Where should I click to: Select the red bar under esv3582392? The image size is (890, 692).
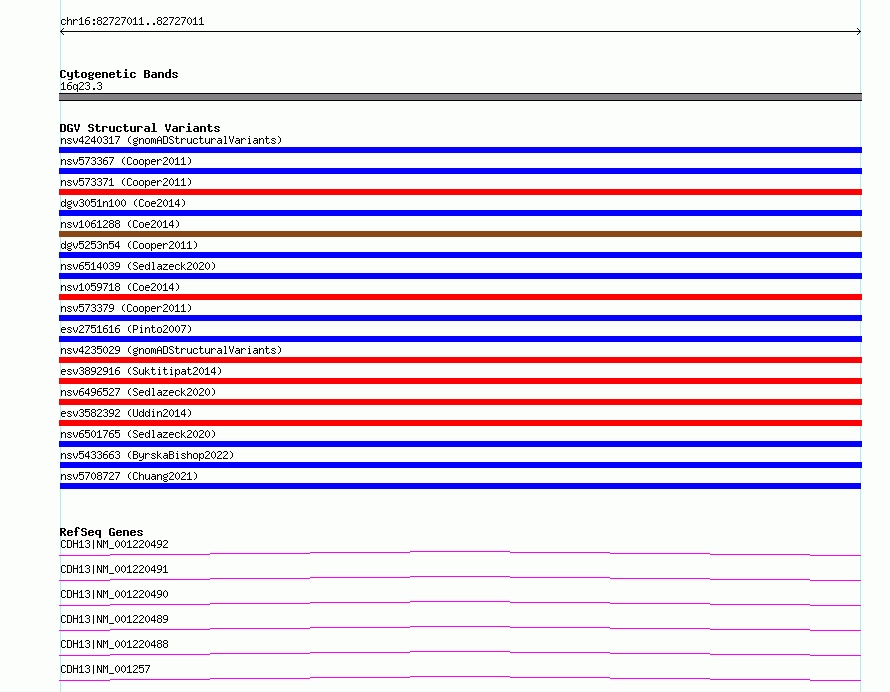coord(460,423)
